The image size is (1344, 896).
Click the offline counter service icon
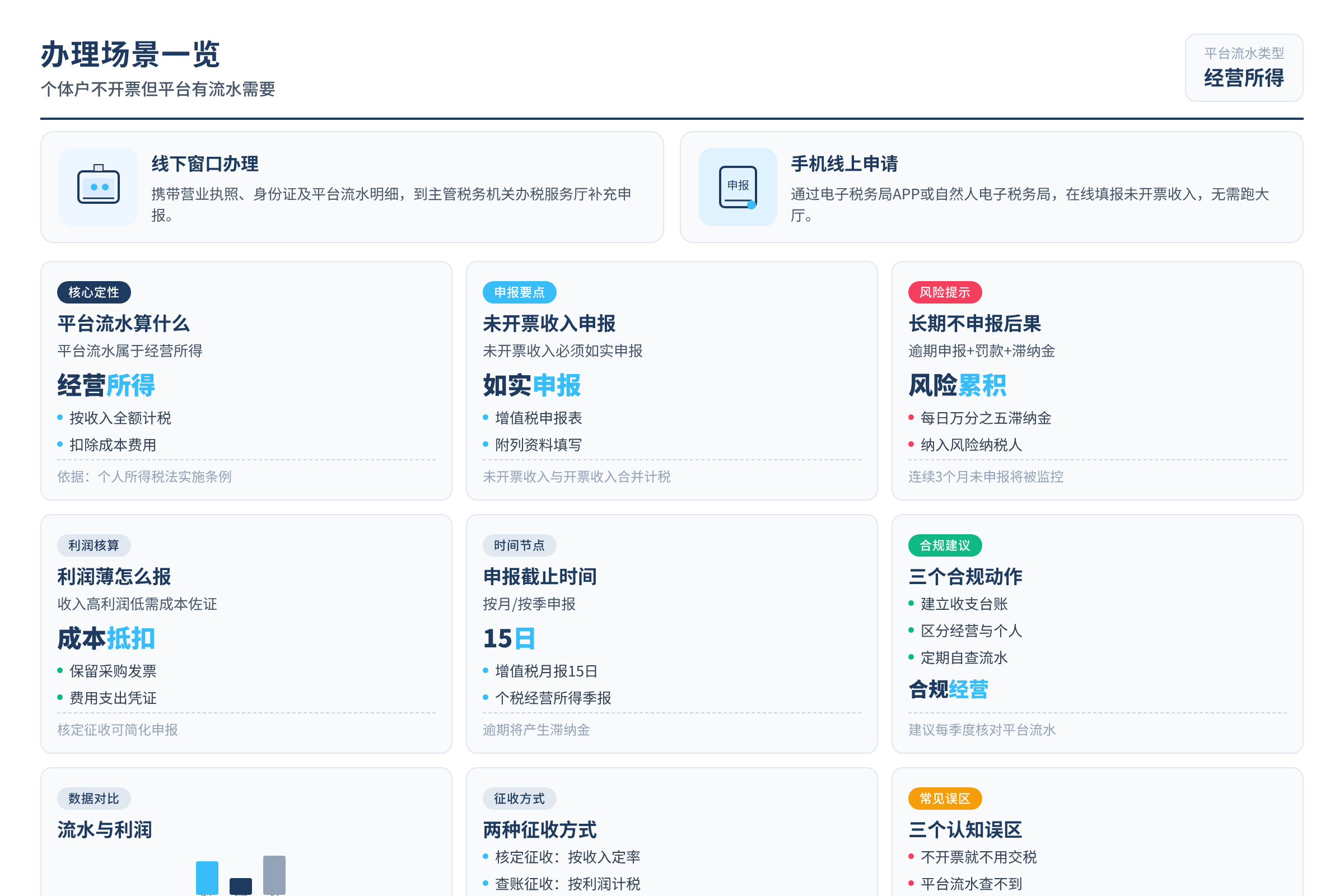tap(99, 187)
